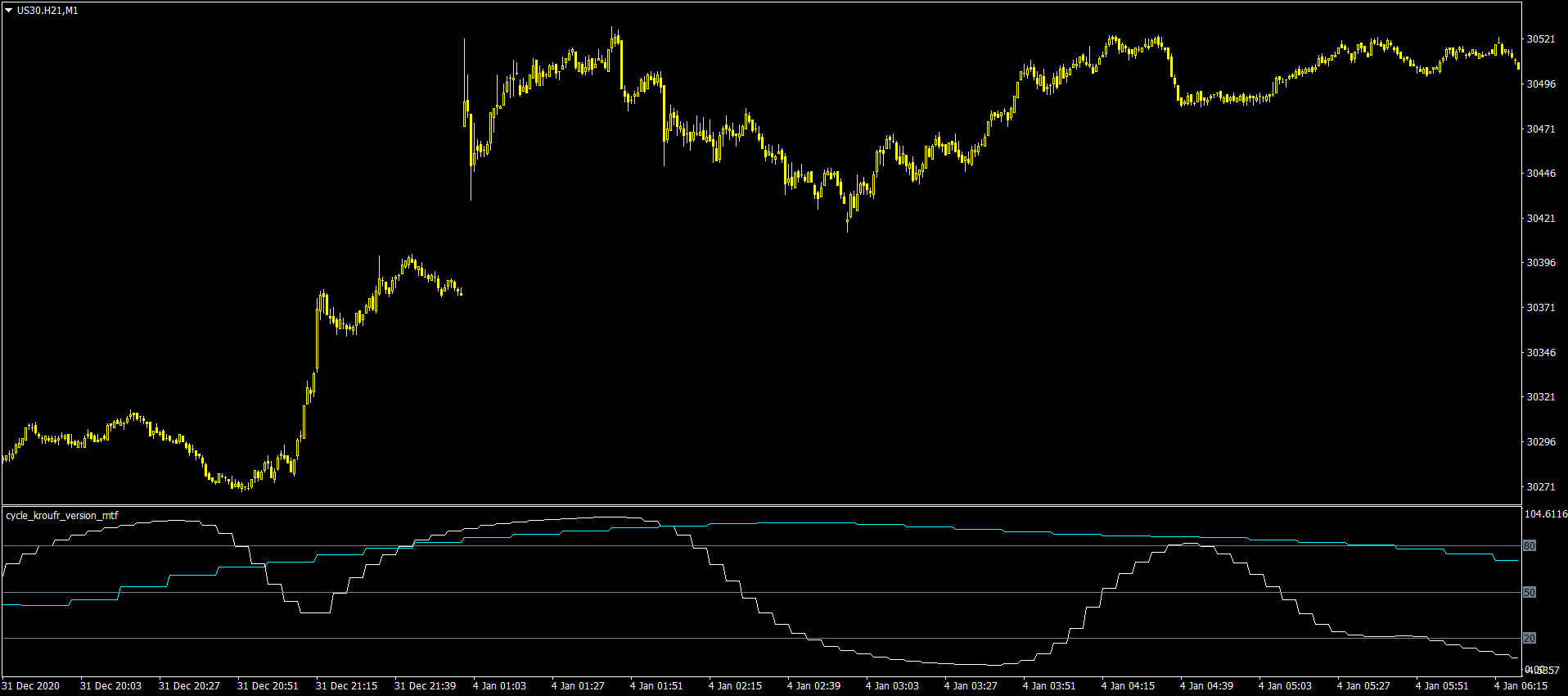Click the 4 Jan 05:27 time label
The image size is (1568, 696).
click(x=1363, y=686)
